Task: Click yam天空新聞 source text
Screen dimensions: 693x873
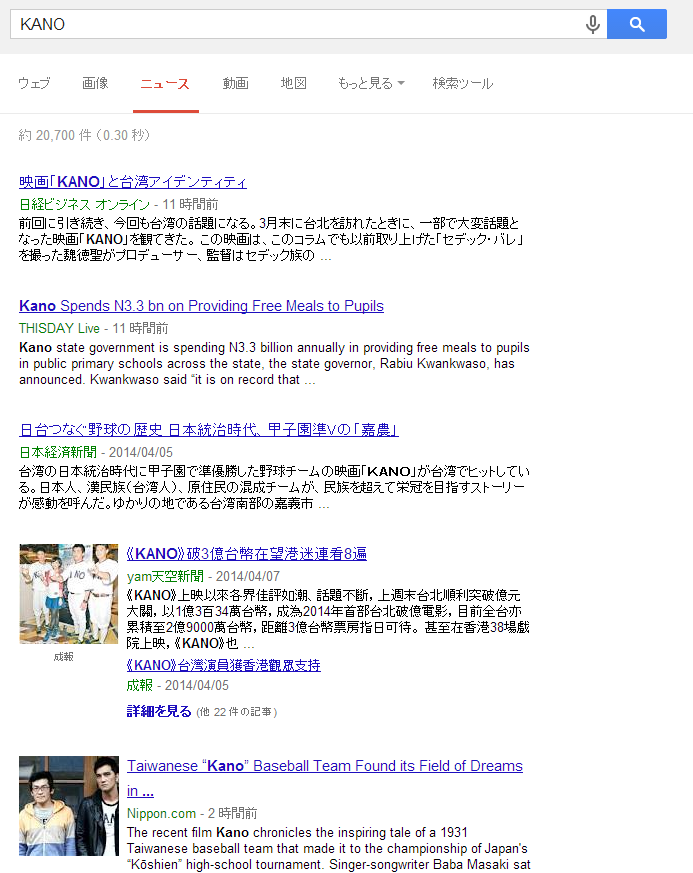Action: [x=165, y=576]
